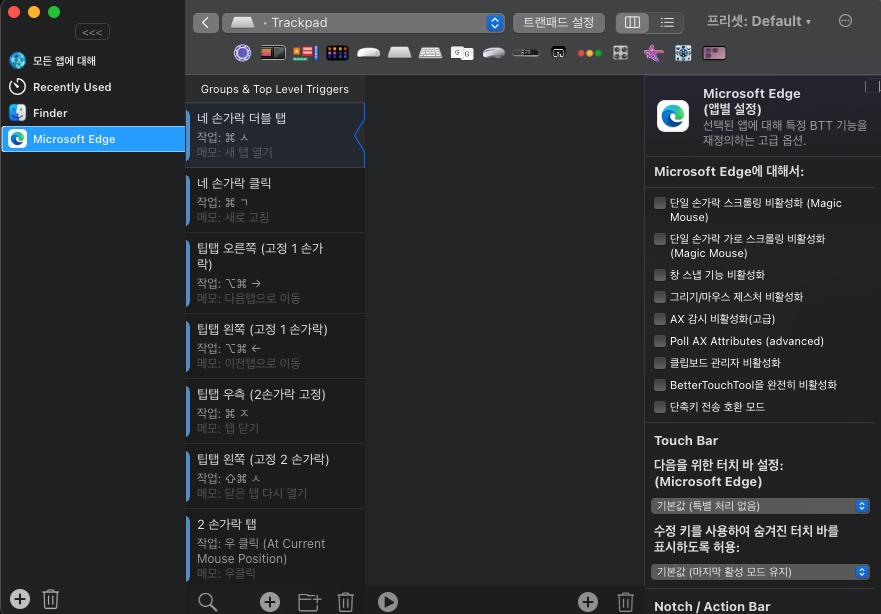Image resolution: width=881 pixels, height=614 pixels.
Task: Expand the 프리셋: Default preset menu
Action: coord(758,21)
